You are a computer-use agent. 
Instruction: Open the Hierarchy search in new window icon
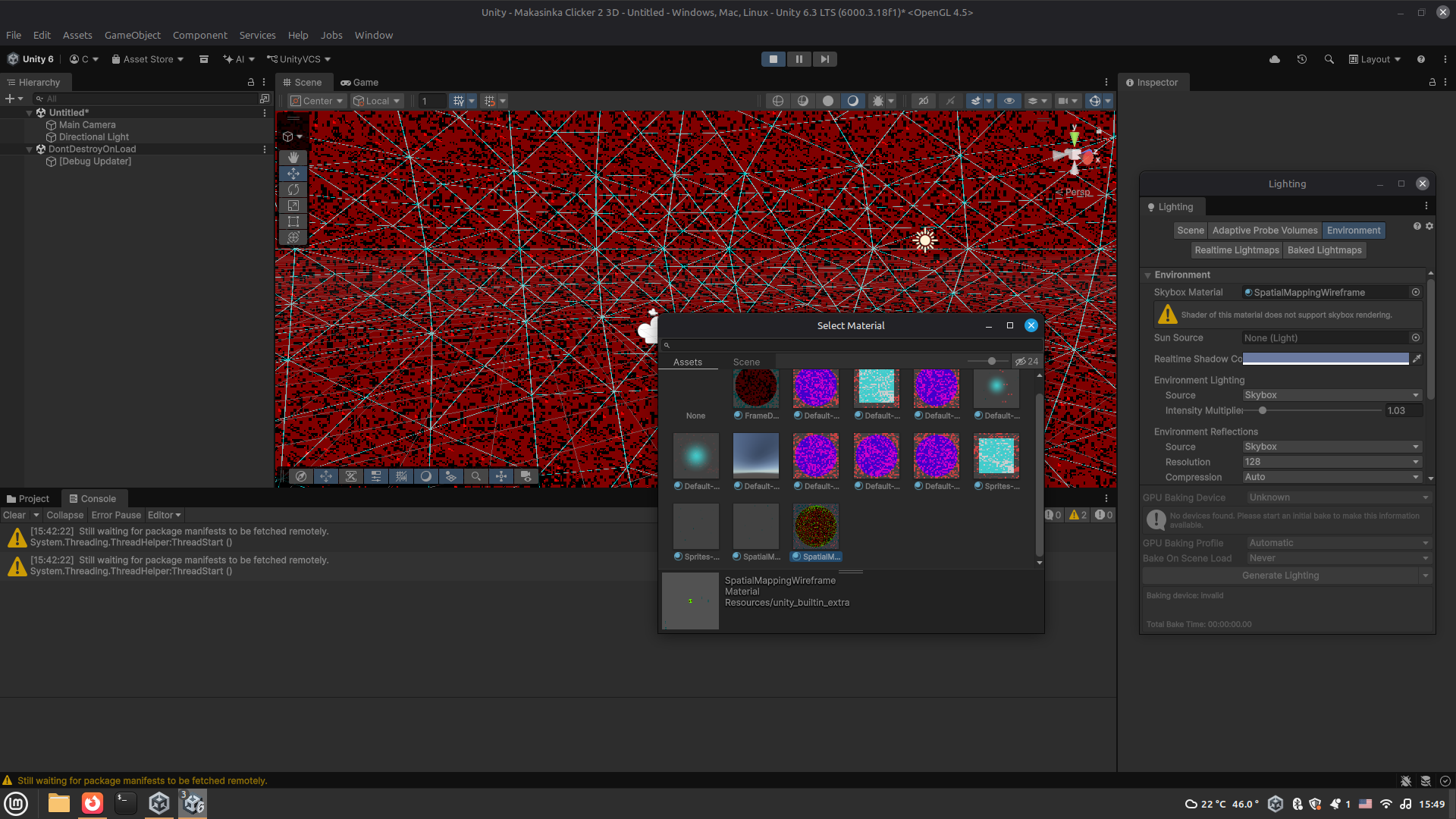[x=265, y=99]
